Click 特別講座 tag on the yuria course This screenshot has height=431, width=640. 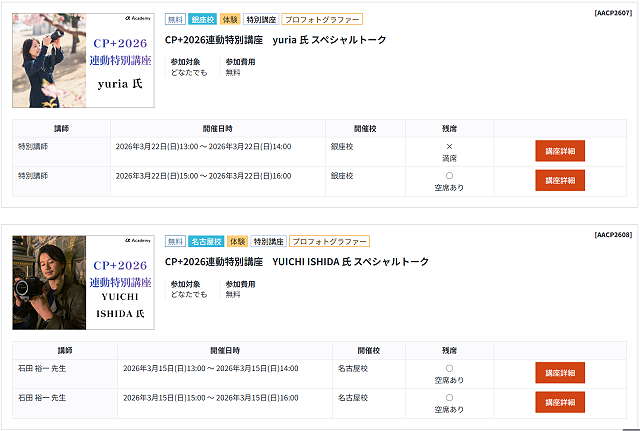pyautogui.click(x=261, y=19)
